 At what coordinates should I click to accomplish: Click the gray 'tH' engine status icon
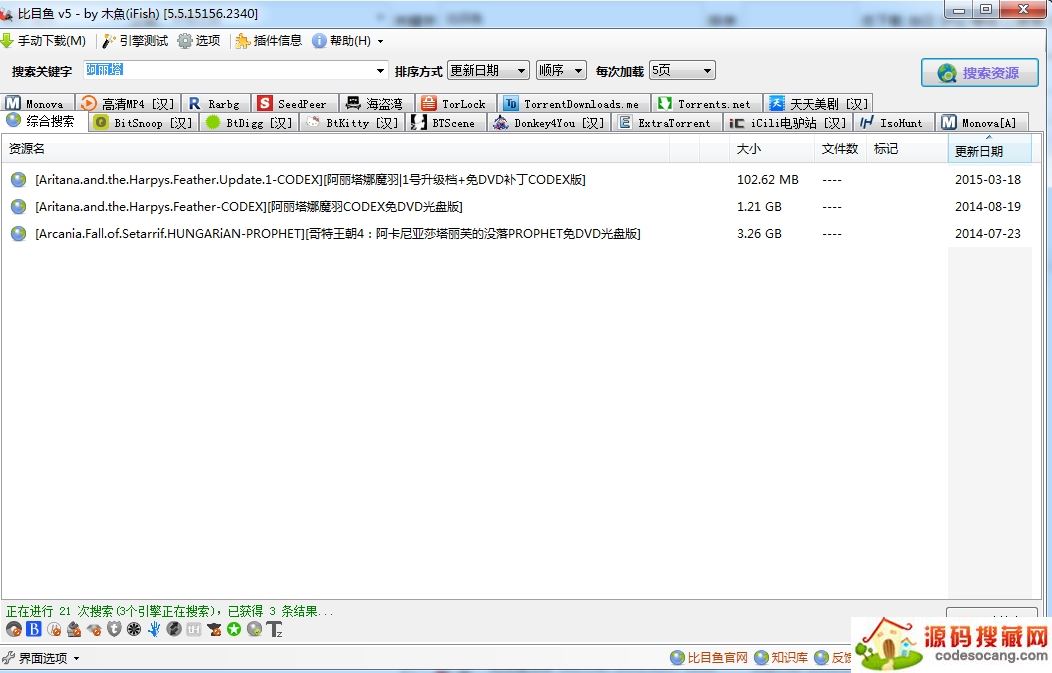(x=194, y=629)
